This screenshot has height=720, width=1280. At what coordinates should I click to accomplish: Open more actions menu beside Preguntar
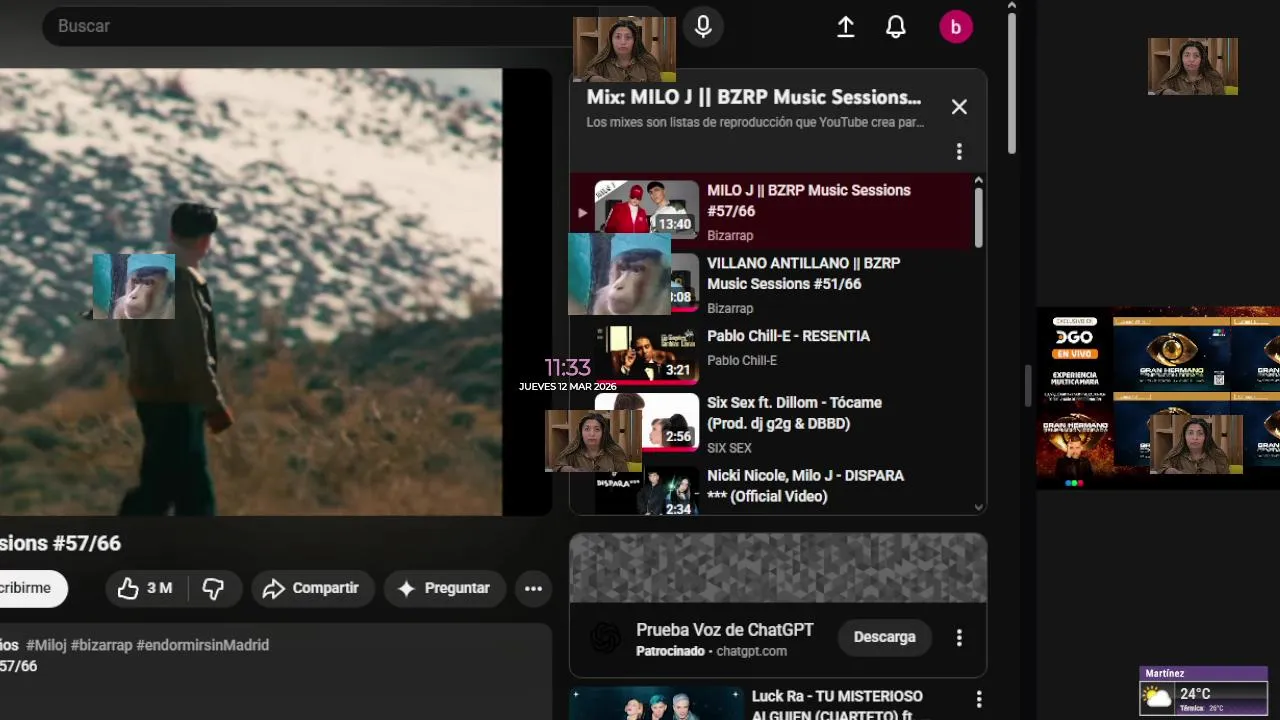[x=533, y=588]
